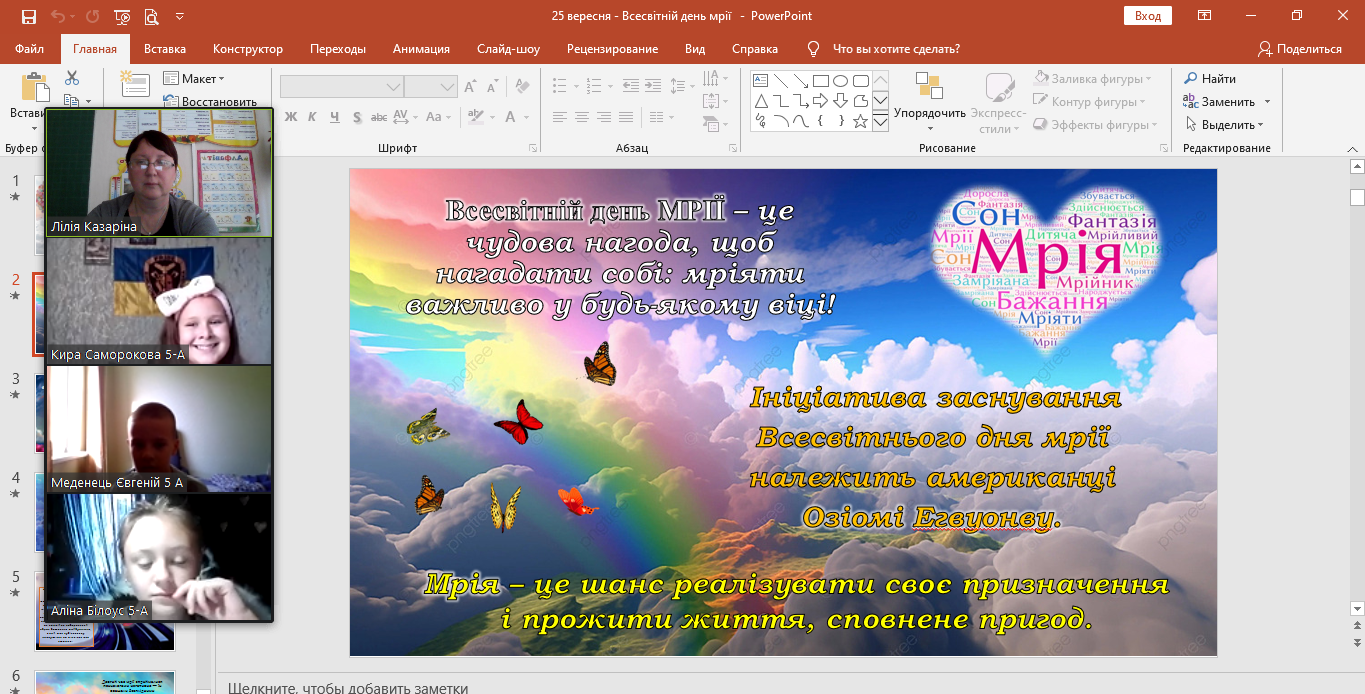Select the straight arrow line shape

[x=800, y=80]
